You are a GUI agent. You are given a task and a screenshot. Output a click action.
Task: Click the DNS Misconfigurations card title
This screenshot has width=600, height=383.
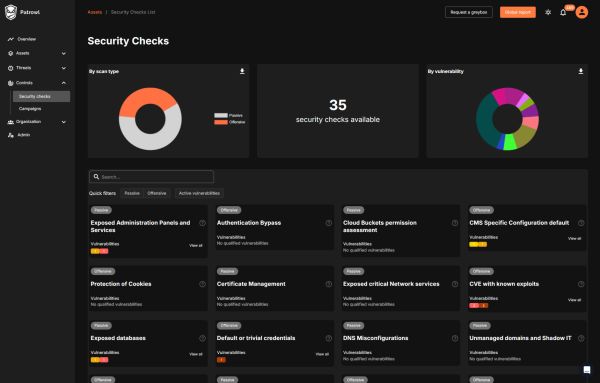click(375, 338)
